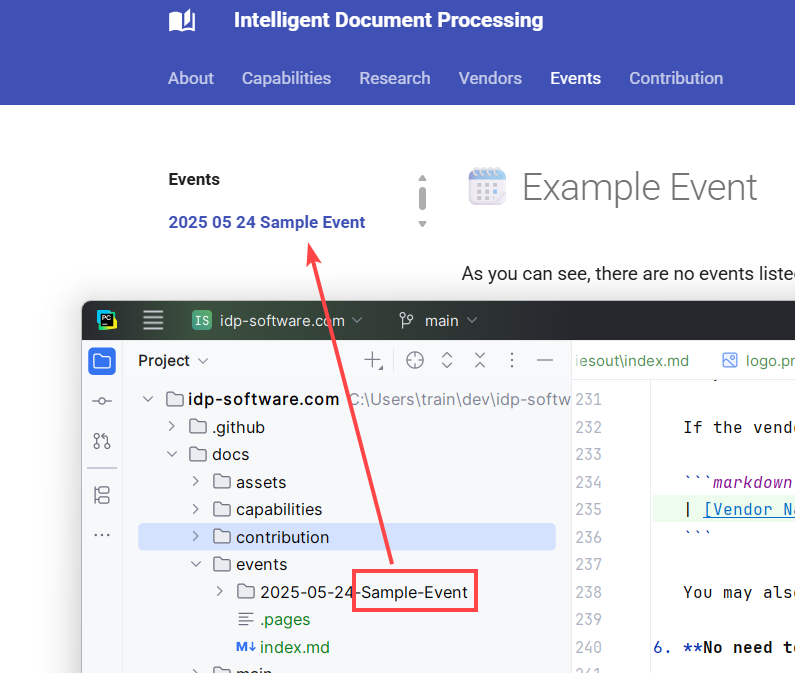Viewport: 795px width, 673px height.
Task: Click the book logo icon in site header
Action: (182, 21)
